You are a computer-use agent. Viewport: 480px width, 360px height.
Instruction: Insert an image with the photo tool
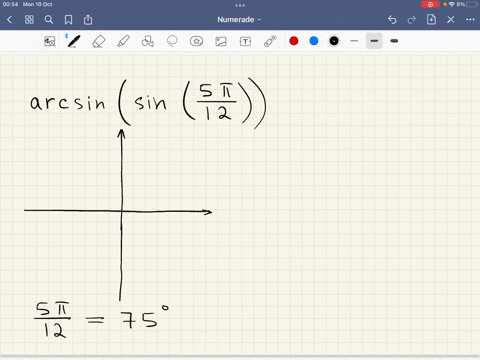(221, 41)
